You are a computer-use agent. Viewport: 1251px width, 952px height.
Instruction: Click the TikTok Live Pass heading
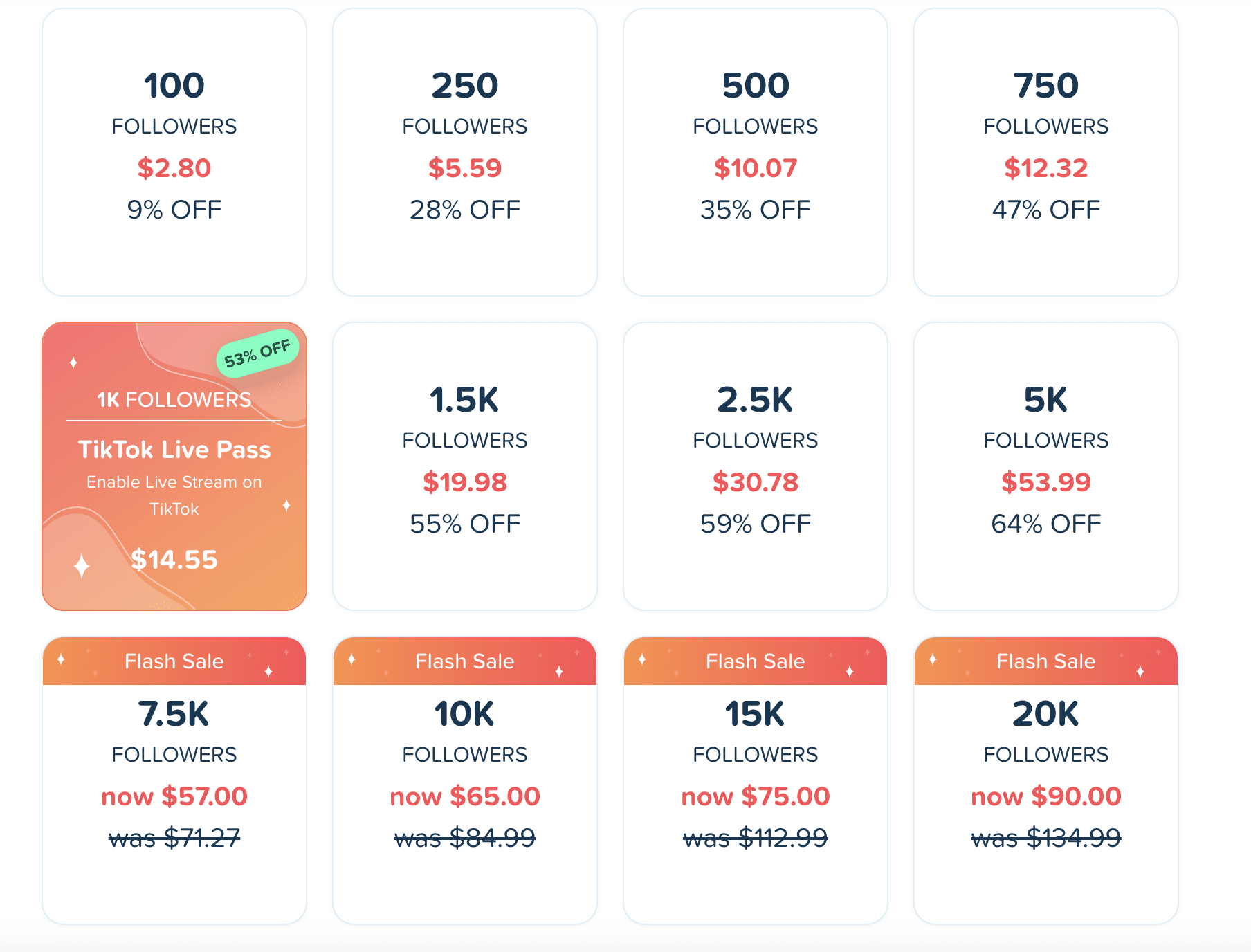[x=174, y=450]
